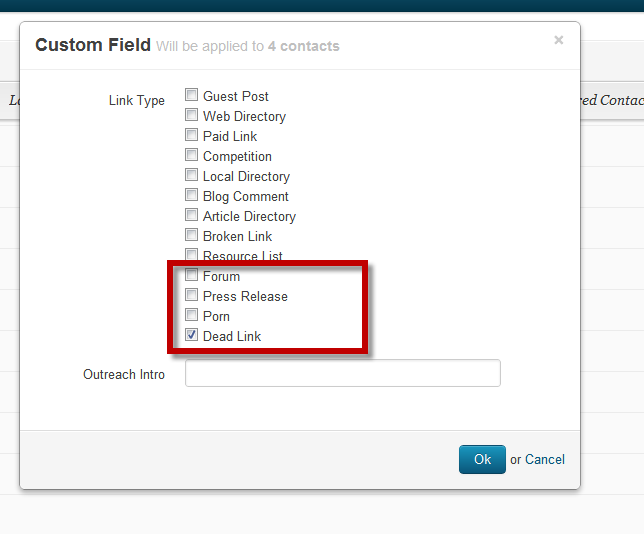This screenshot has width=644, height=534.
Task: Enable the Web Directory option
Action: 191,115
